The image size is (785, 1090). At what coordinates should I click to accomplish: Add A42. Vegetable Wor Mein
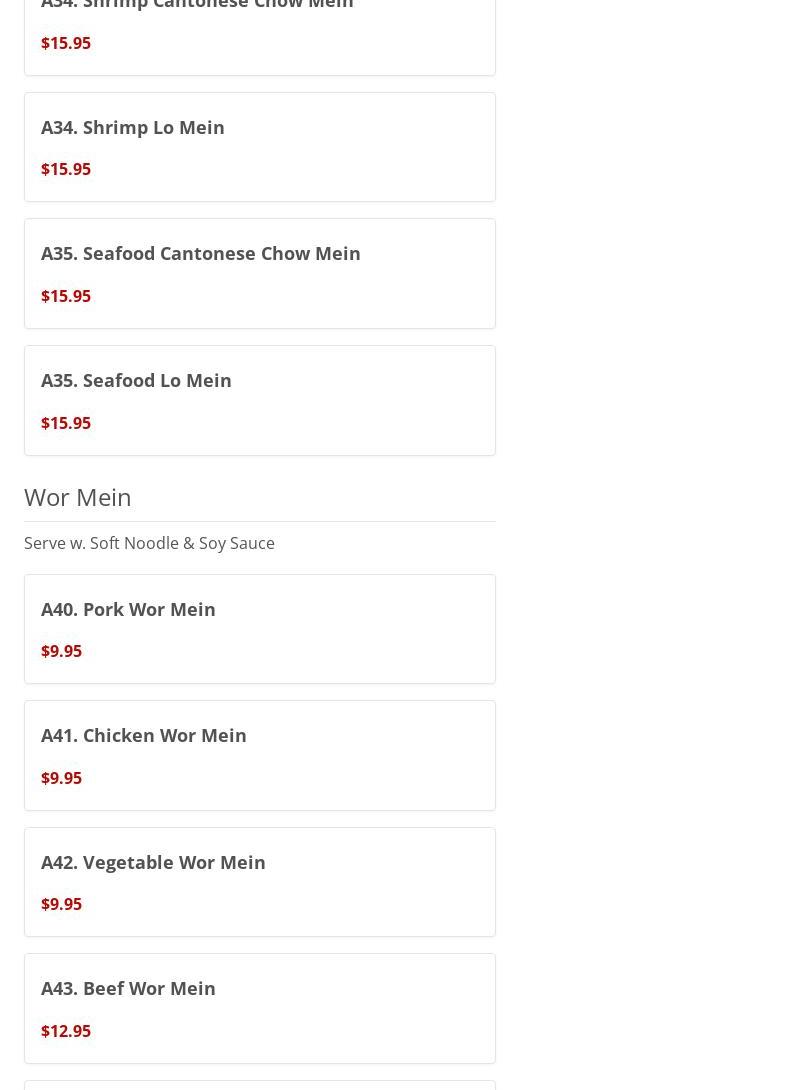(153, 862)
